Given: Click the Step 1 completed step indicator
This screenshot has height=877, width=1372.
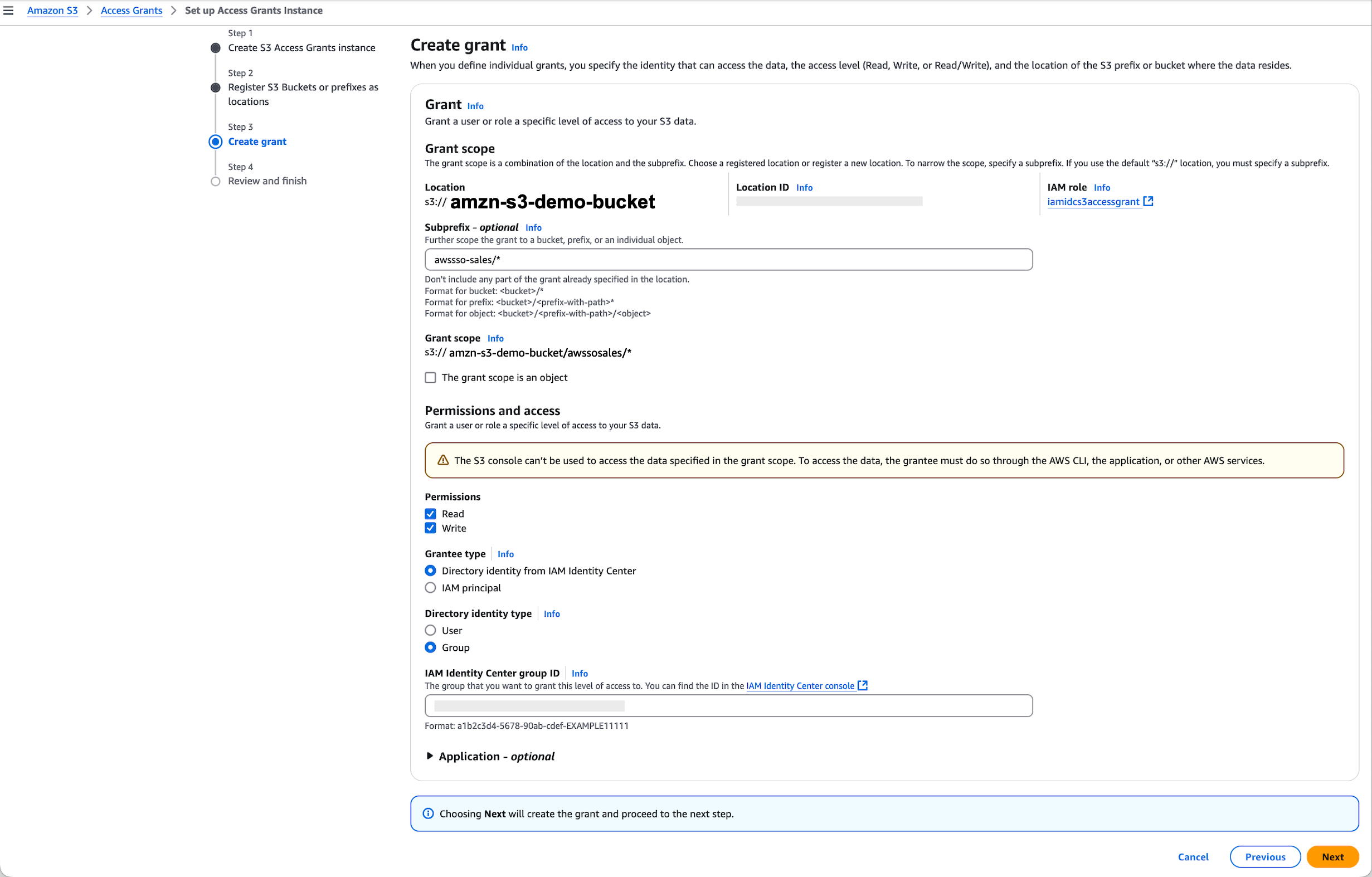Looking at the screenshot, I should coord(215,48).
